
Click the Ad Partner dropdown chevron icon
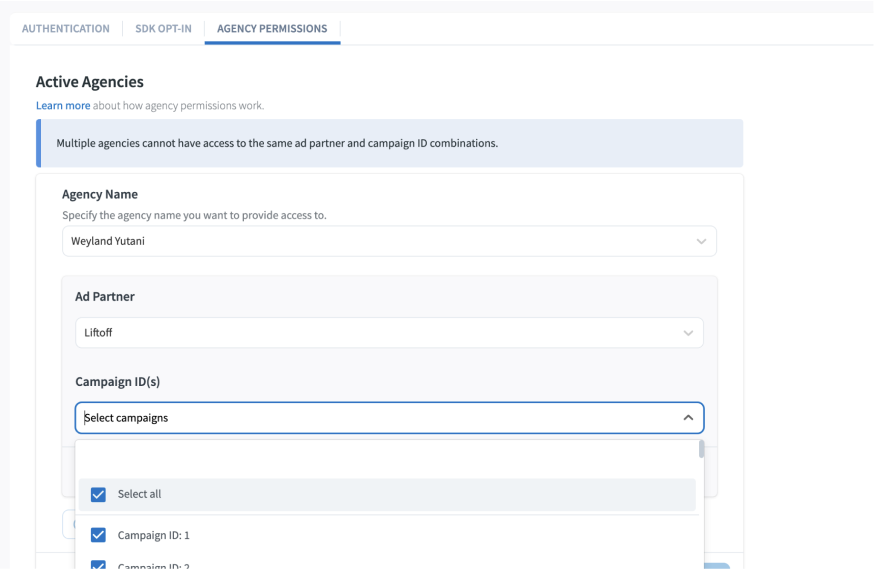click(x=688, y=333)
